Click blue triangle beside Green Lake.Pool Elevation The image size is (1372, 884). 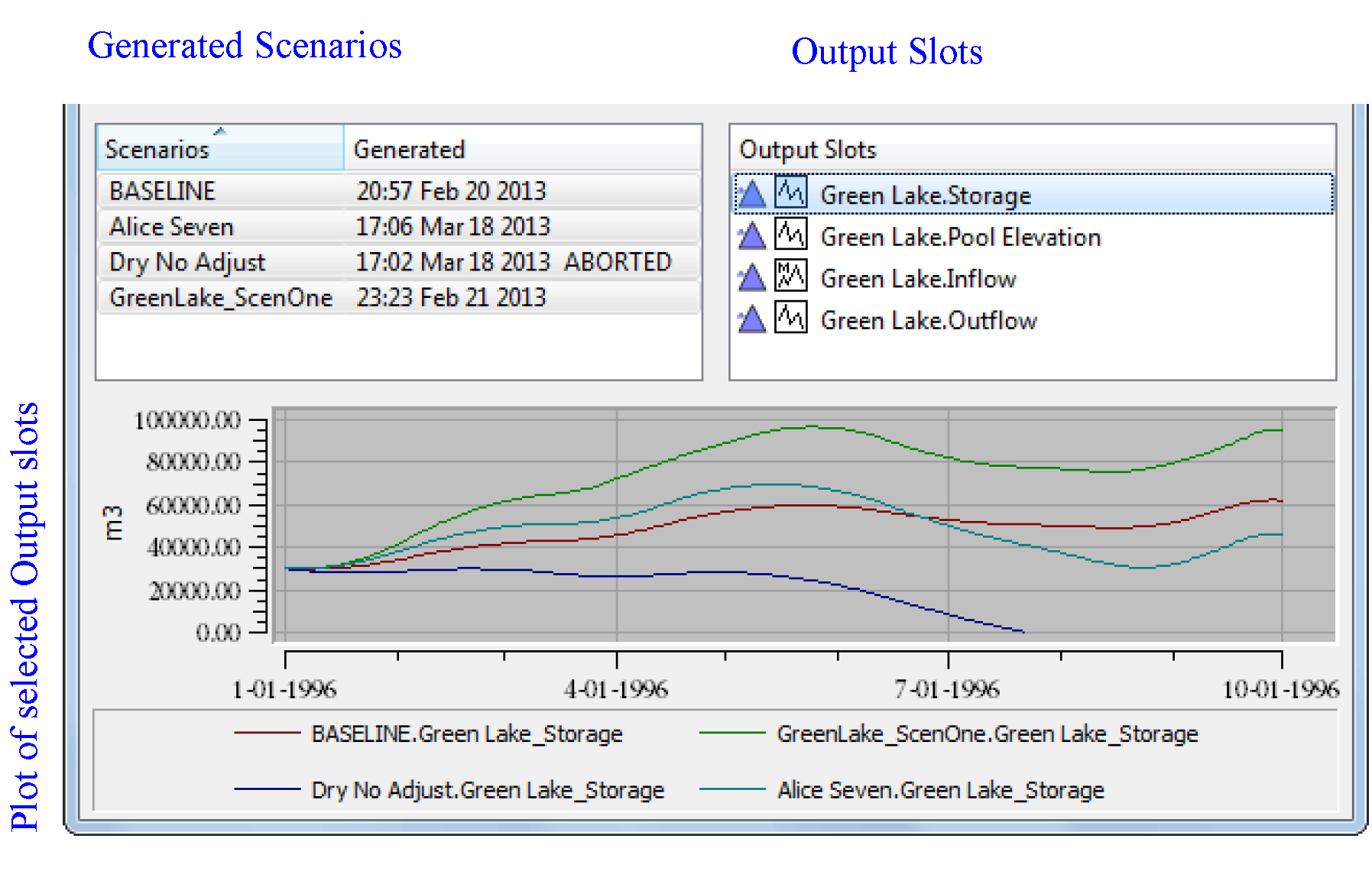coord(752,236)
